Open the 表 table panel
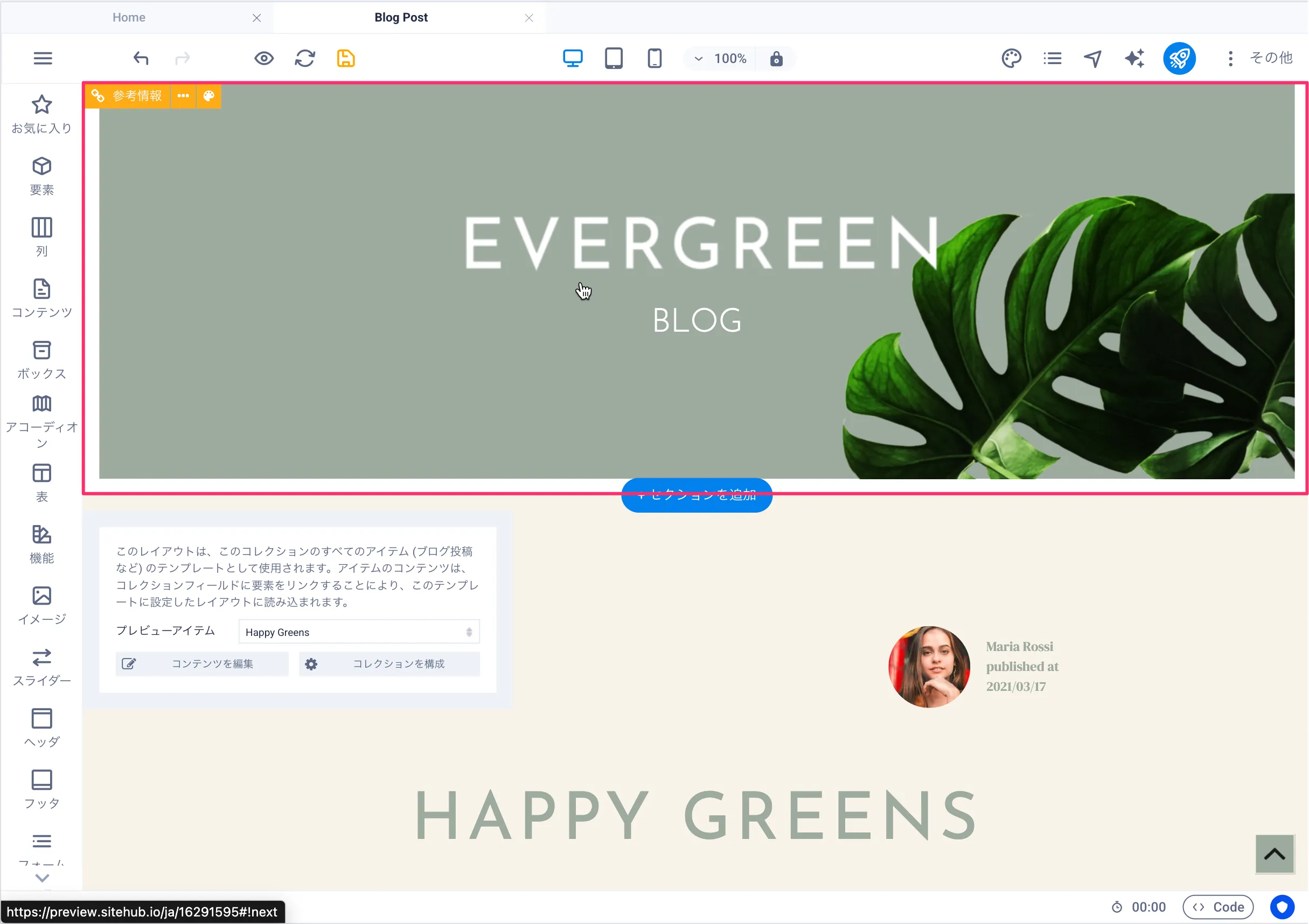1309x924 pixels. pos(41,484)
